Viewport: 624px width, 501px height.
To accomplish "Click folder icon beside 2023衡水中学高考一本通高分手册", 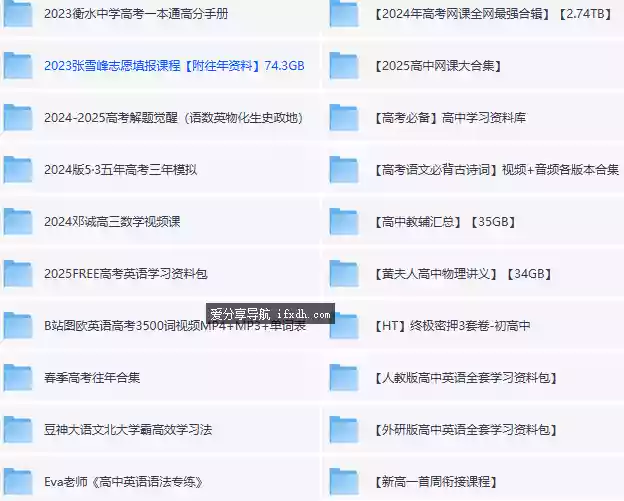I will click(x=18, y=14).
